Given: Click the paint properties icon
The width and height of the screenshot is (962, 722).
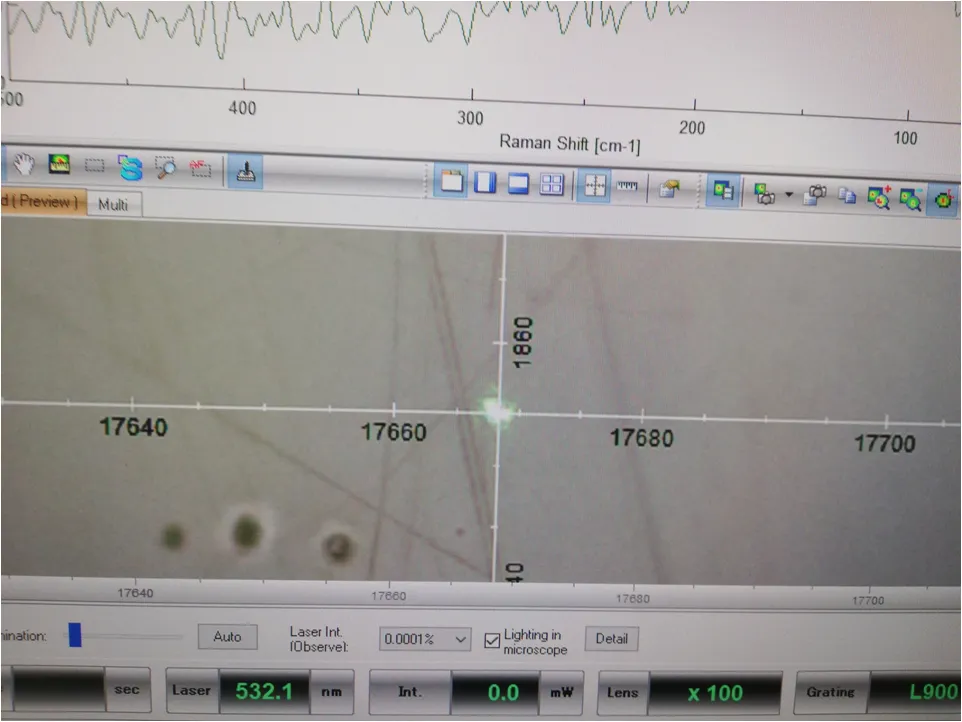Looking at the screenshot, I should 669,189.
